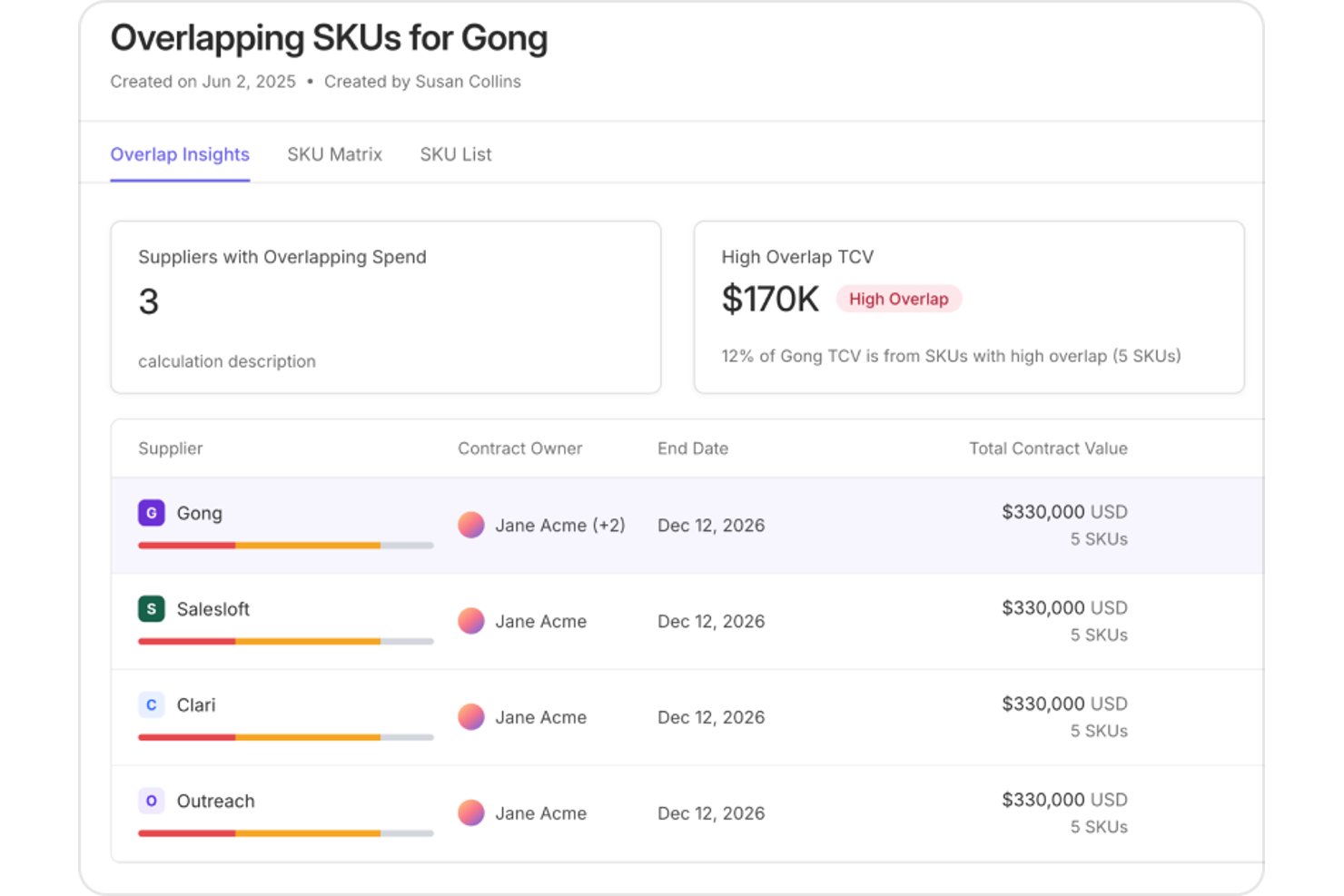Click Jane Acme name in Clari row

pos(541,717)
